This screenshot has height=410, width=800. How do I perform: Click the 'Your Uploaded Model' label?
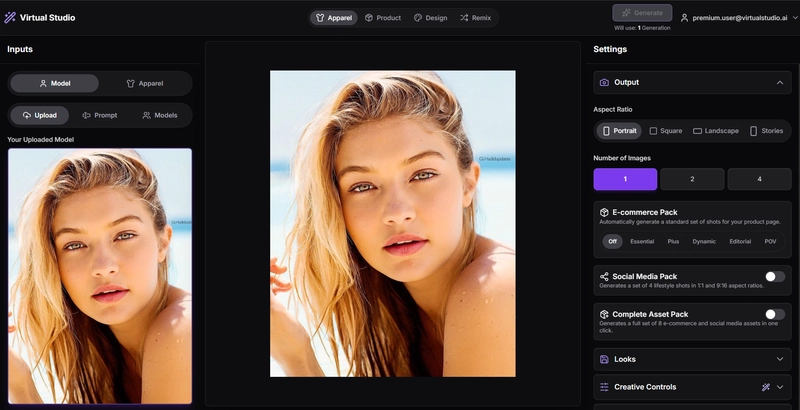tap(40, 139)
